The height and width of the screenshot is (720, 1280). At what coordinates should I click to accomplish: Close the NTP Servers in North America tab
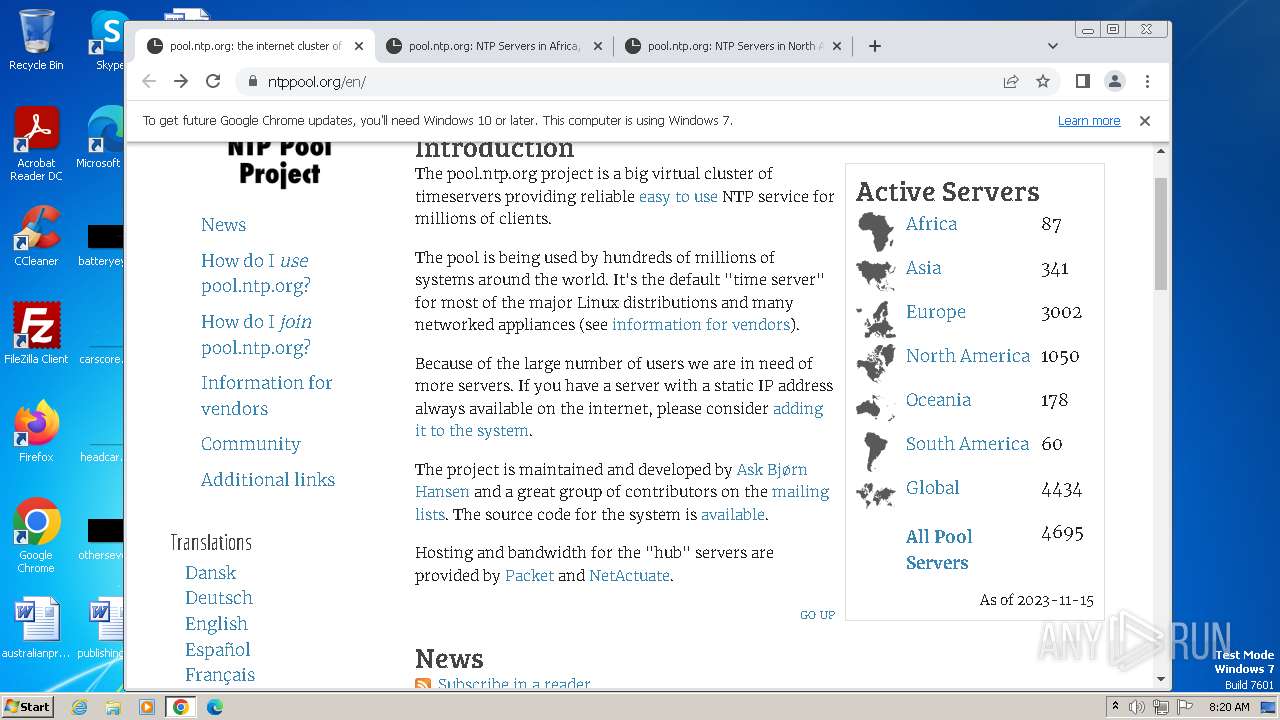(x=837, y=46)
